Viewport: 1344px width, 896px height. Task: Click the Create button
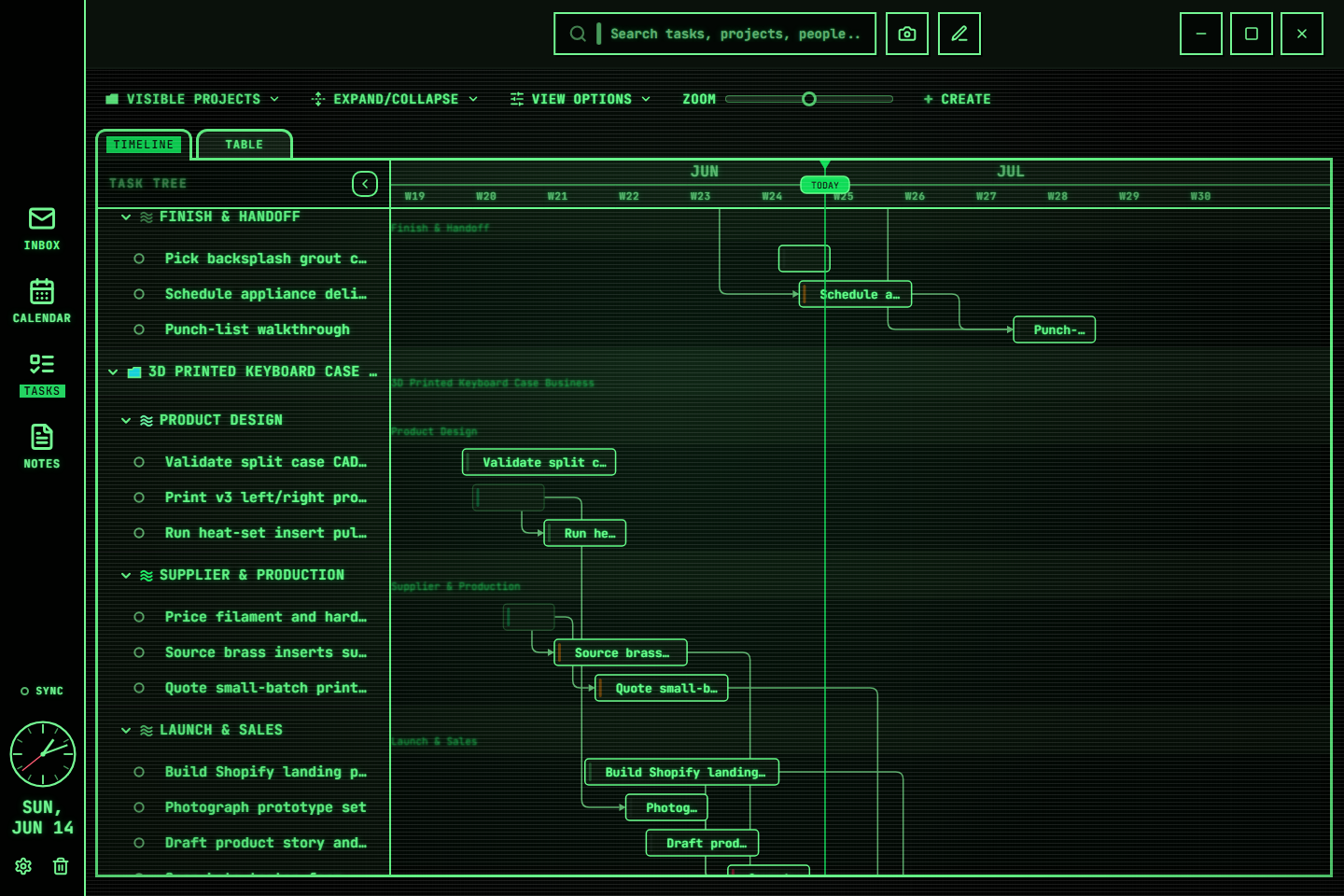point(958,99)
